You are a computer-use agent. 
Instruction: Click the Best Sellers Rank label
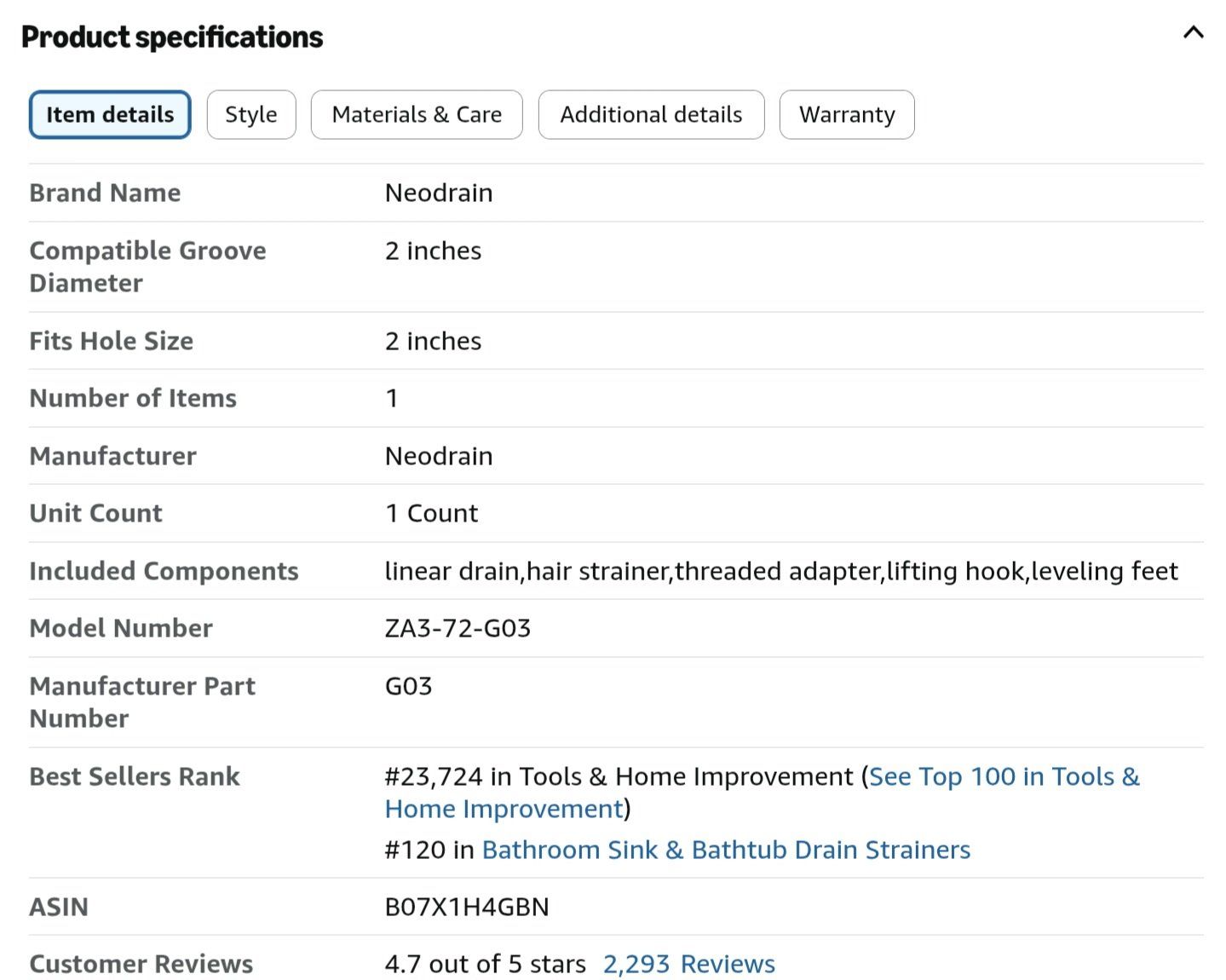[135, 776]
